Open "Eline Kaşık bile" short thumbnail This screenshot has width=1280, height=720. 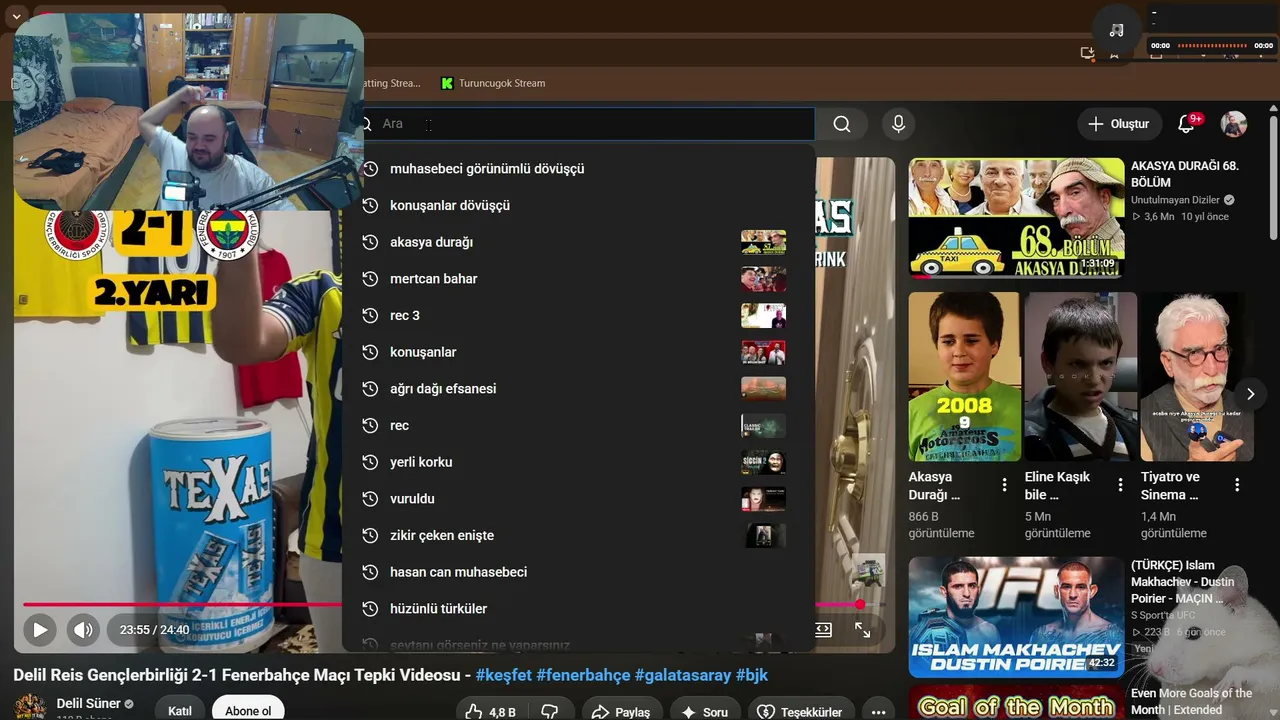point(1080,376)
